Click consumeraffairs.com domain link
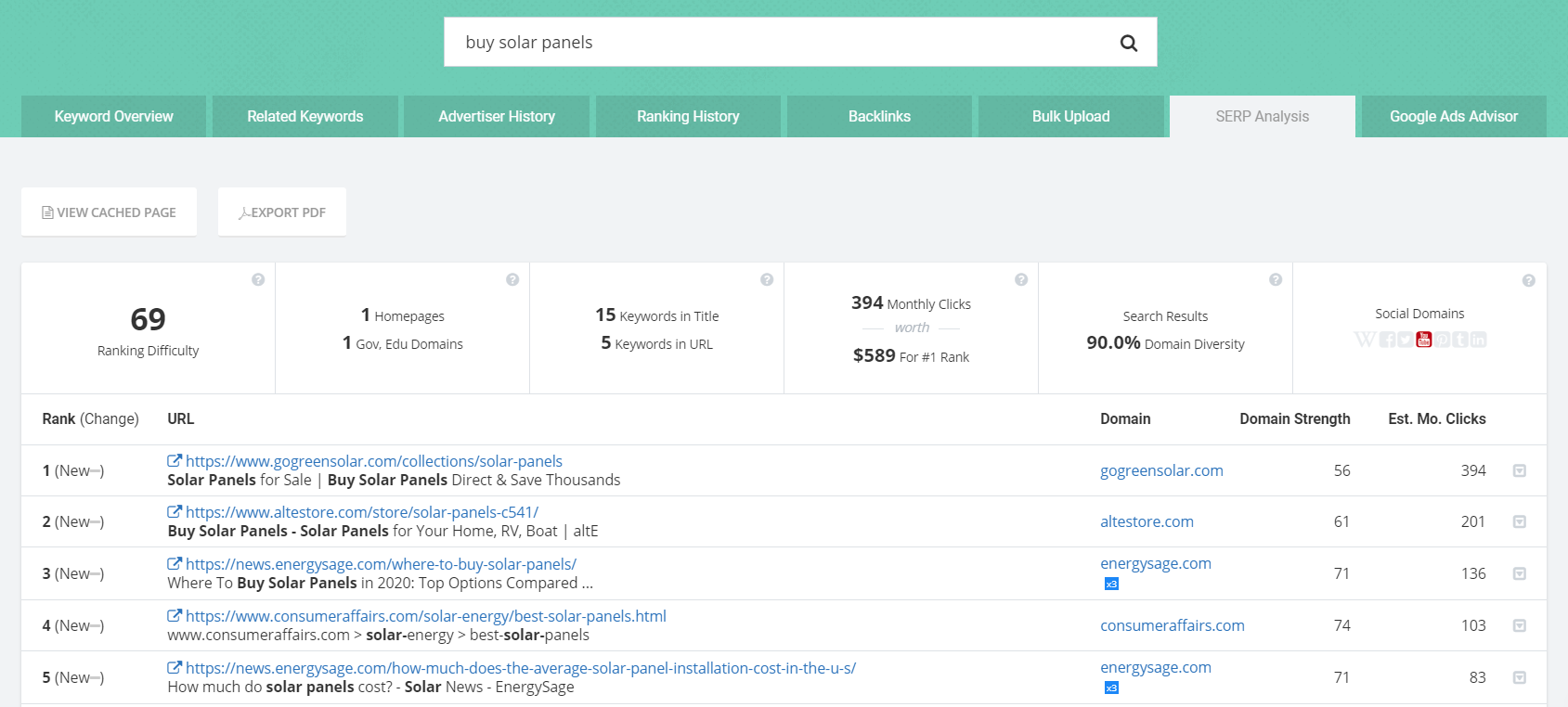1568x707 pixels. pyautogui.click(x=1173, y=625)
